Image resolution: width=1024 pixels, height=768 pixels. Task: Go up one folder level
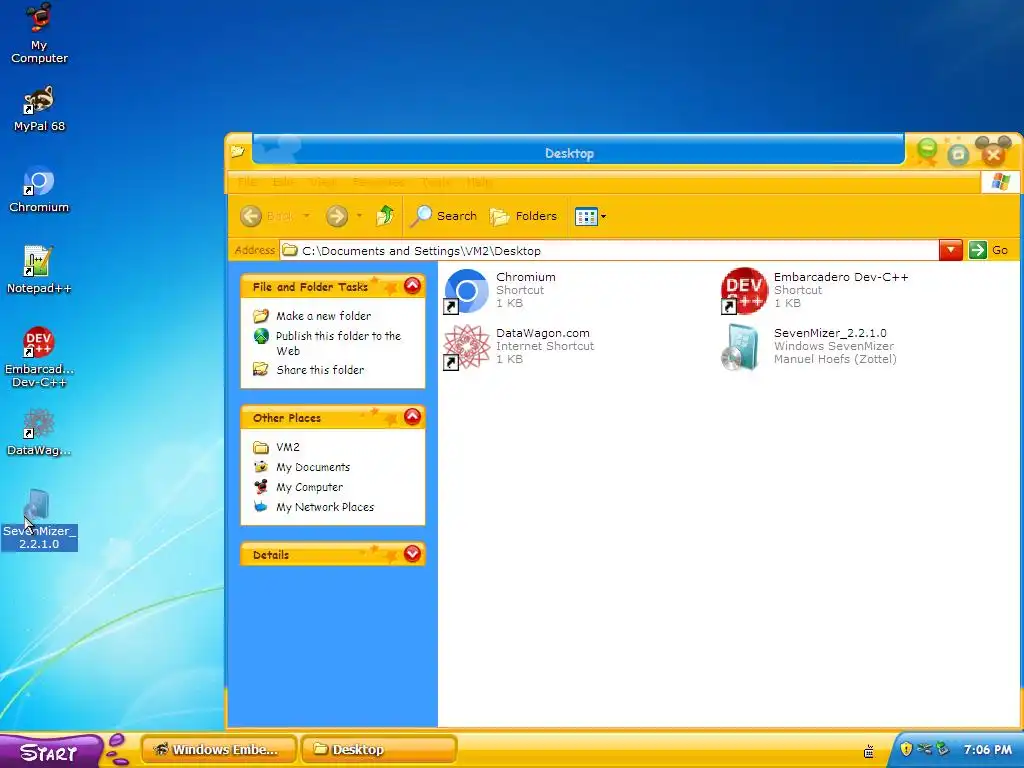coord(385,216)
